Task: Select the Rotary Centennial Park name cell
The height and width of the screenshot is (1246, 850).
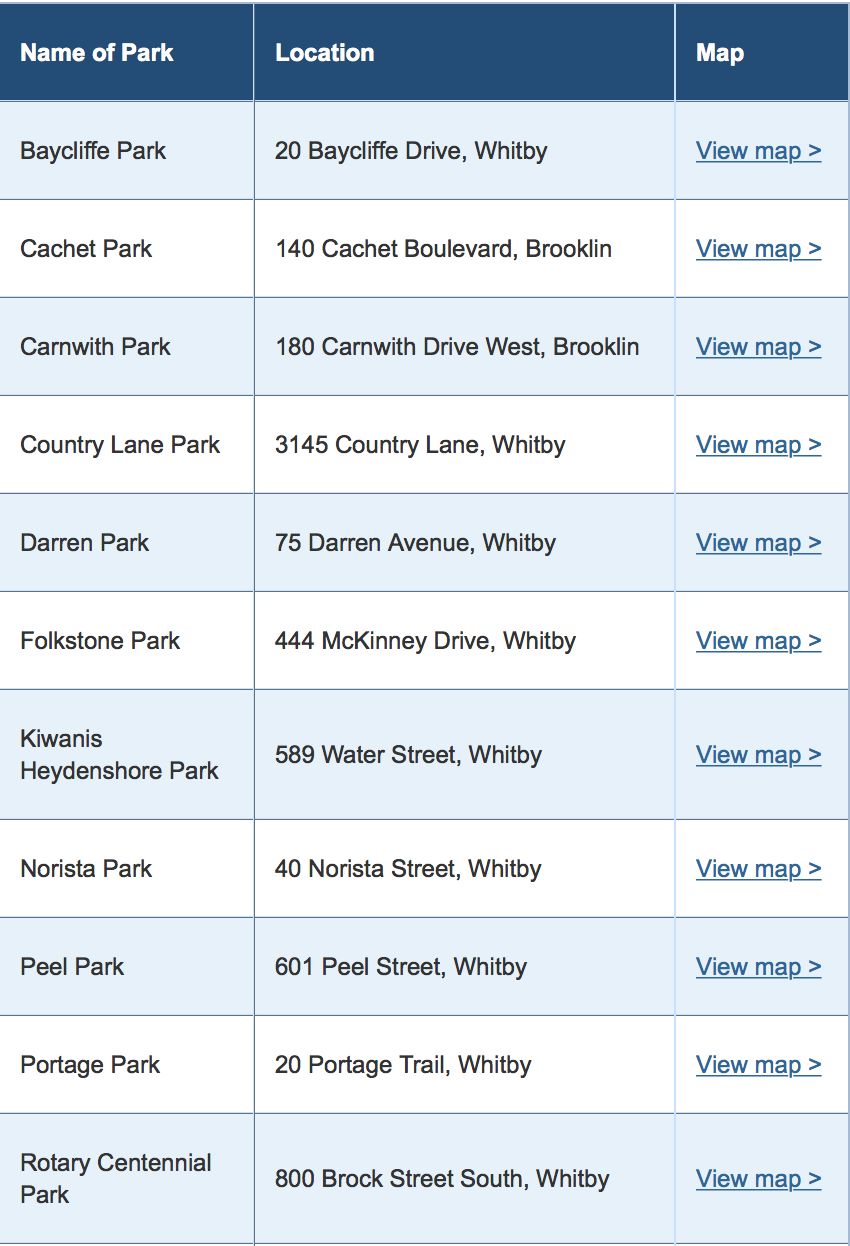Action: tap(116, 1179)
